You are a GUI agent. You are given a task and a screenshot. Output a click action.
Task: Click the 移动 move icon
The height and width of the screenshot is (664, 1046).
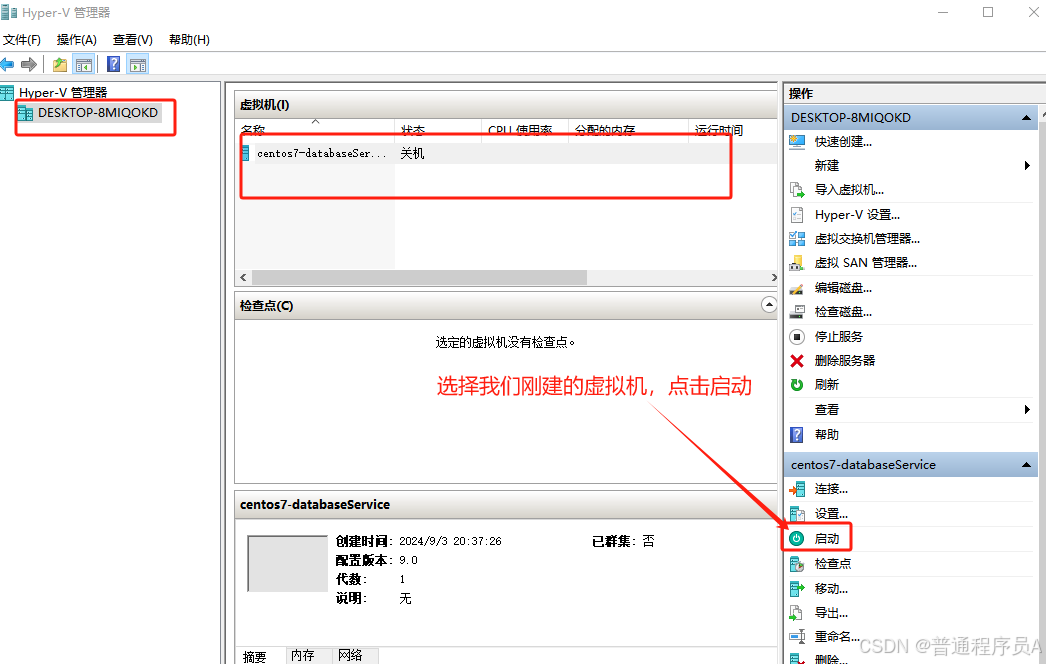(797, 589)
